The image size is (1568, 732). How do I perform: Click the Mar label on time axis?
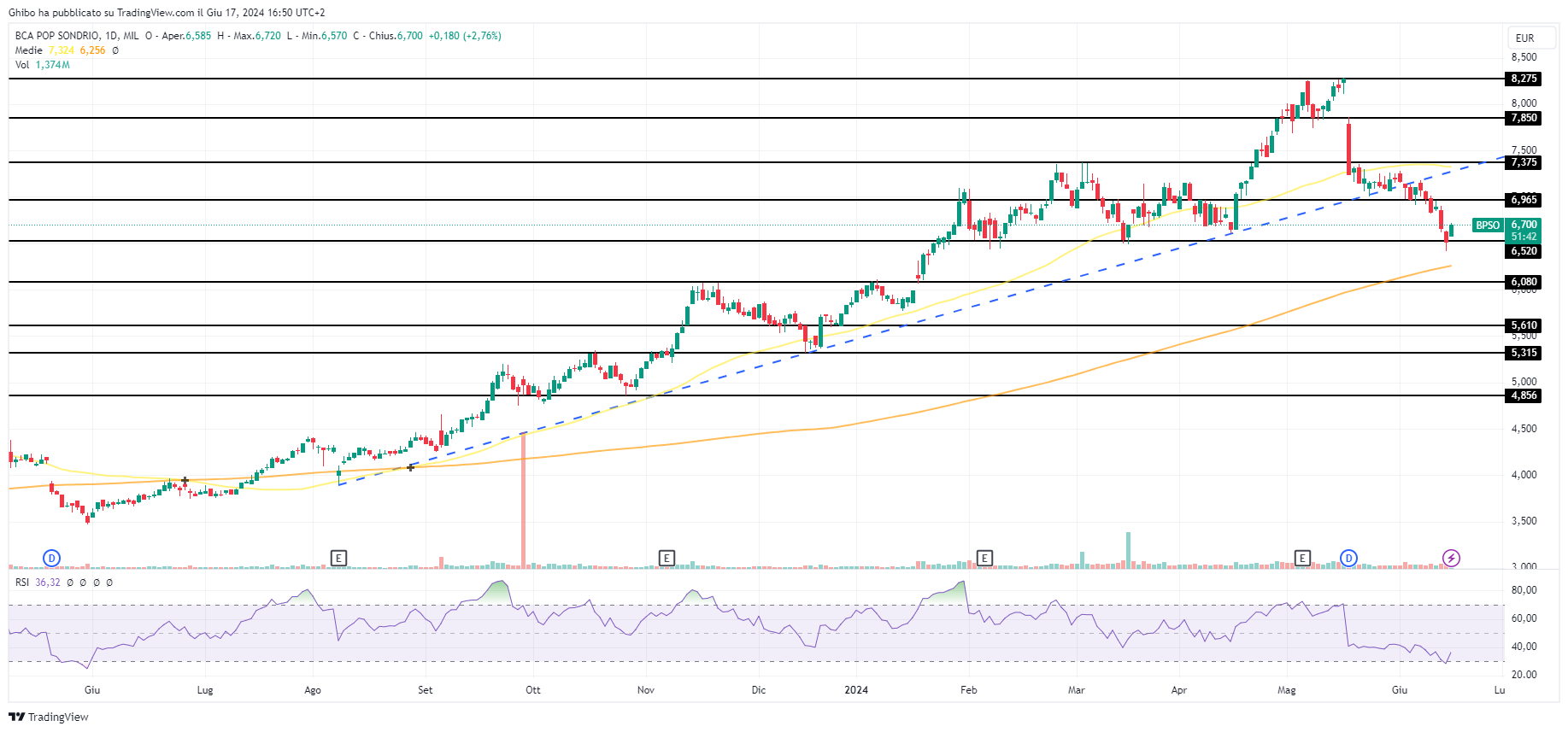pyautogui.click(x=1077, y=690)
